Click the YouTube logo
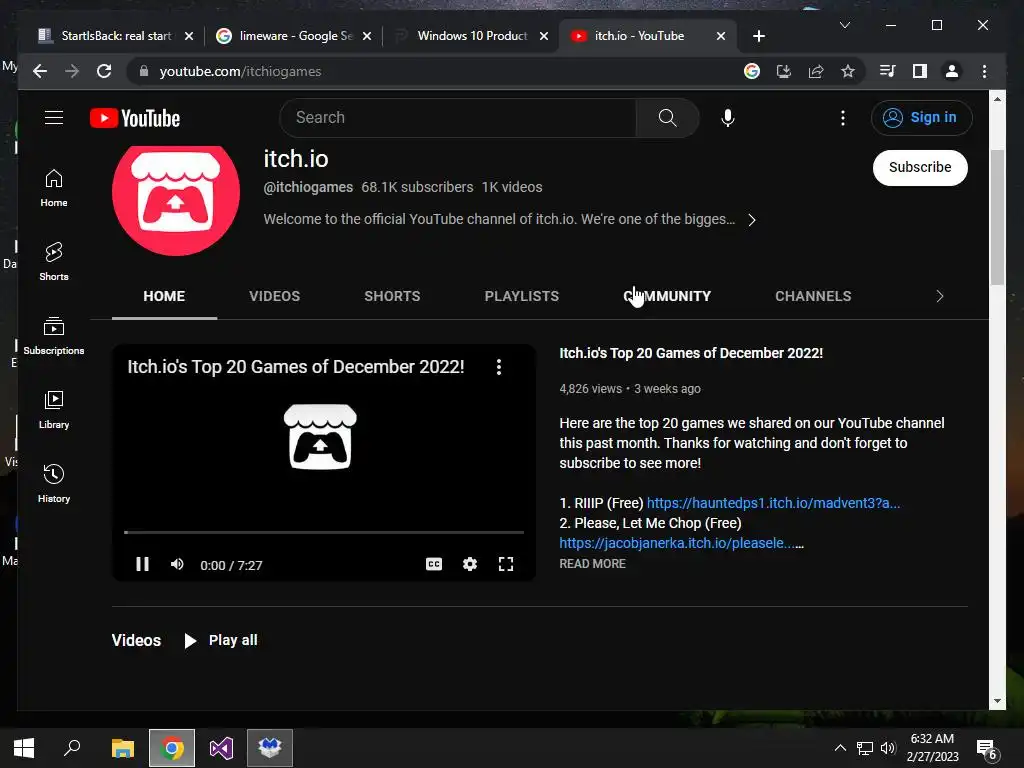This screenshot has height=768, width=1024. pos(135,118)
